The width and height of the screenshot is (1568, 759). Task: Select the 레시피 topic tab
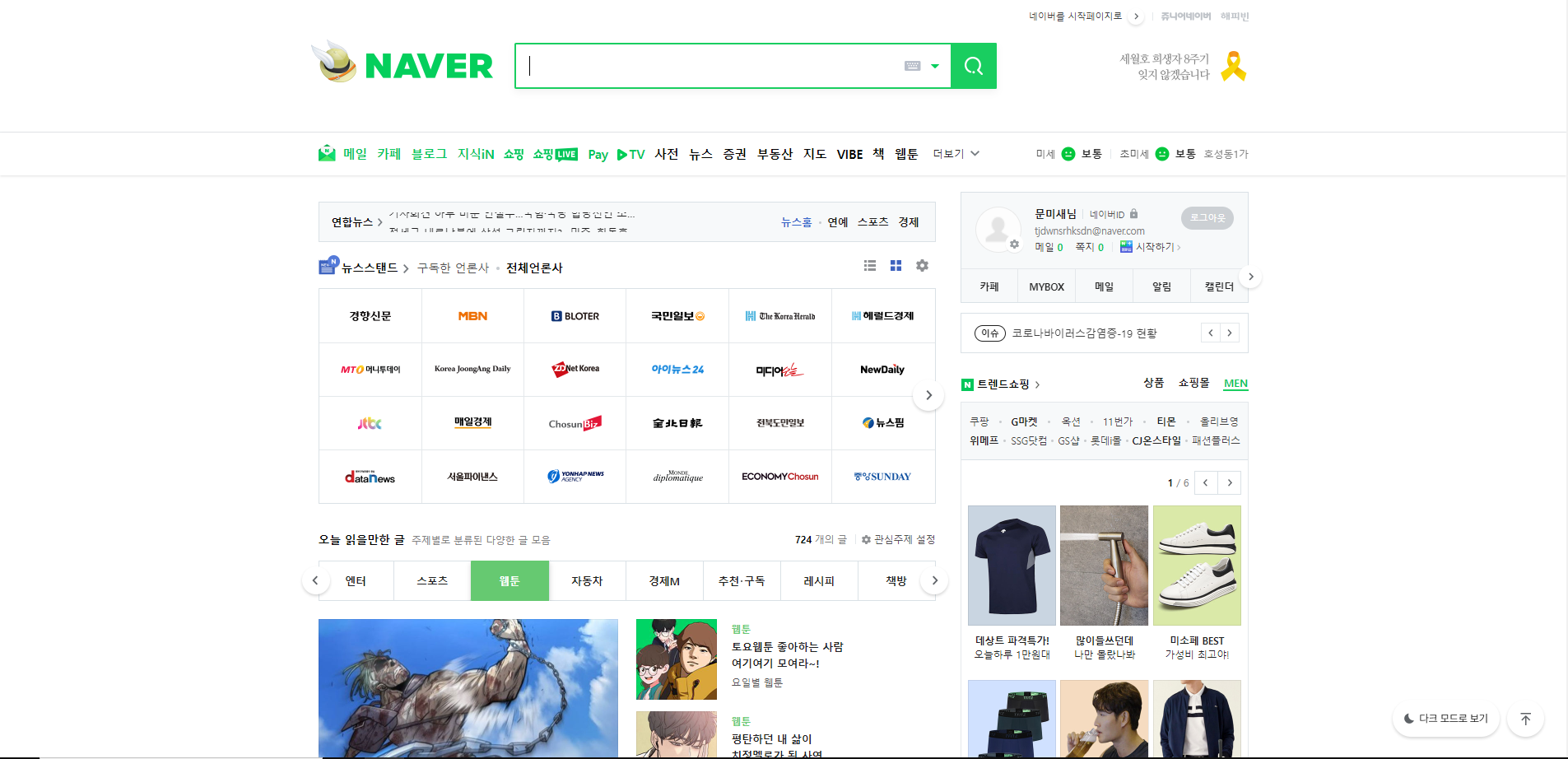(819, 580)
